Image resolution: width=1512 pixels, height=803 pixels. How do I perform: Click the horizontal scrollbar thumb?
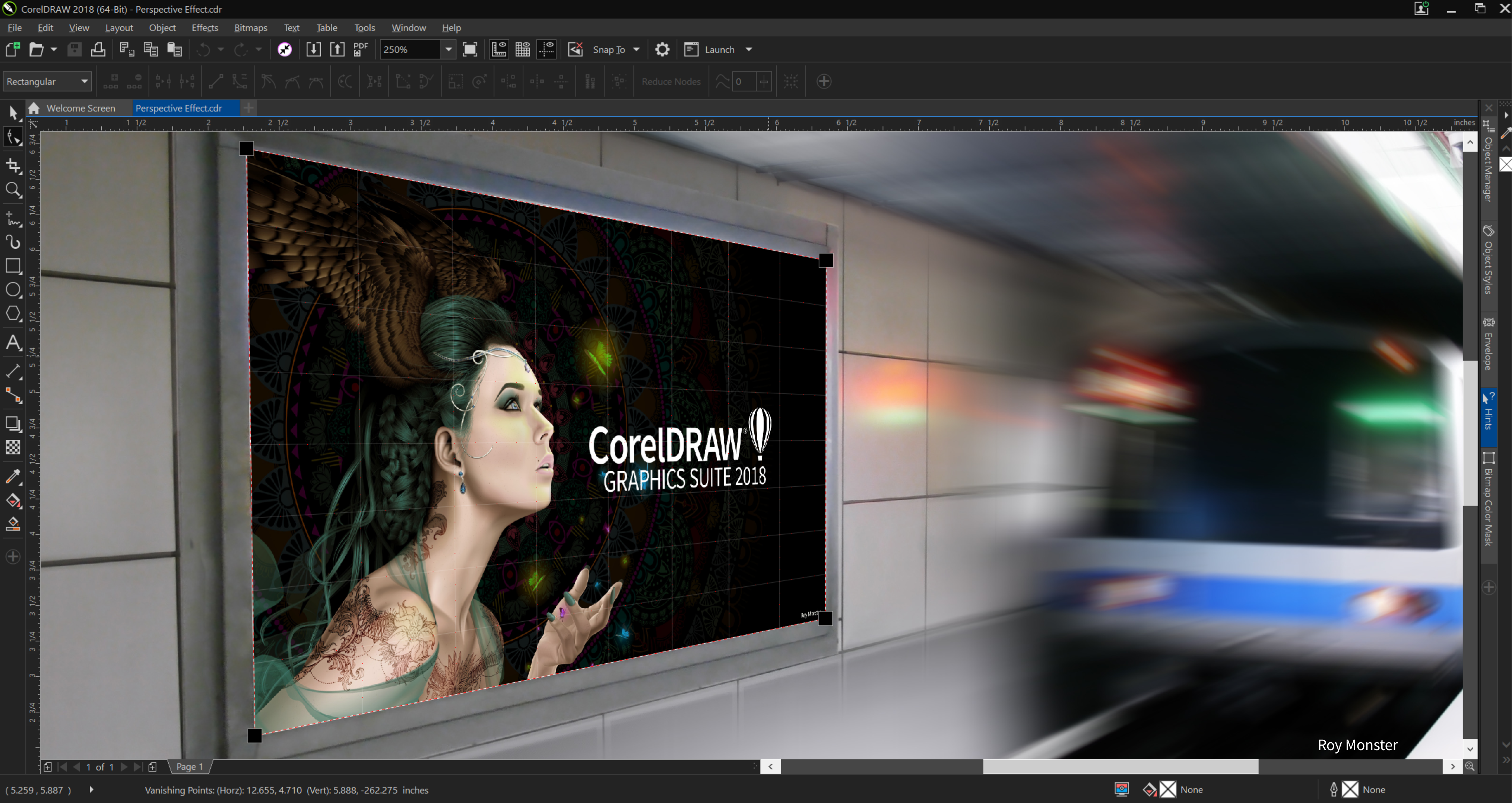[1120, 766]
